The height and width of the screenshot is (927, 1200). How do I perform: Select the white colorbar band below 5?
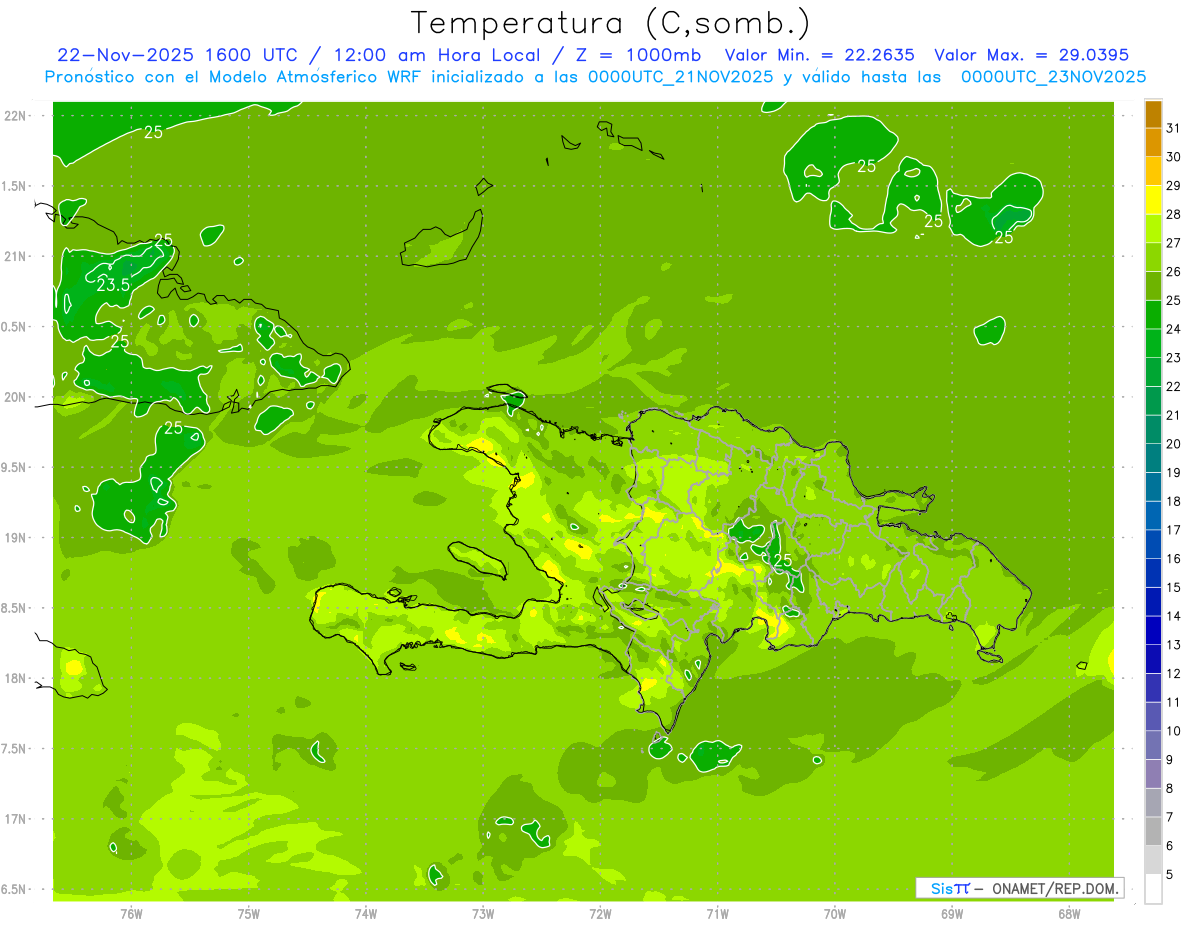[x=1153, y=888]
